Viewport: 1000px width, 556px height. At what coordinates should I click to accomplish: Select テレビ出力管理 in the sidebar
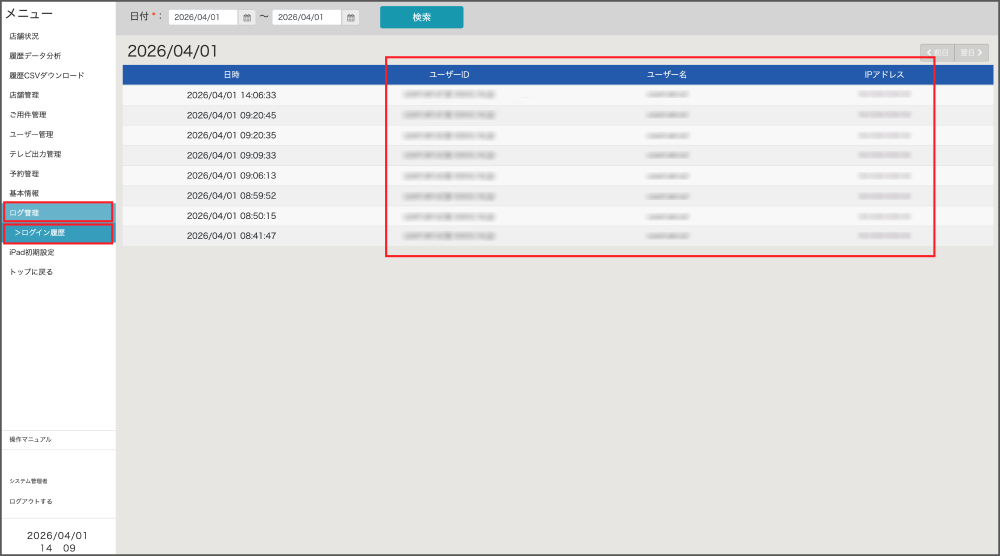pyautogui.click(x=35, y=154)
